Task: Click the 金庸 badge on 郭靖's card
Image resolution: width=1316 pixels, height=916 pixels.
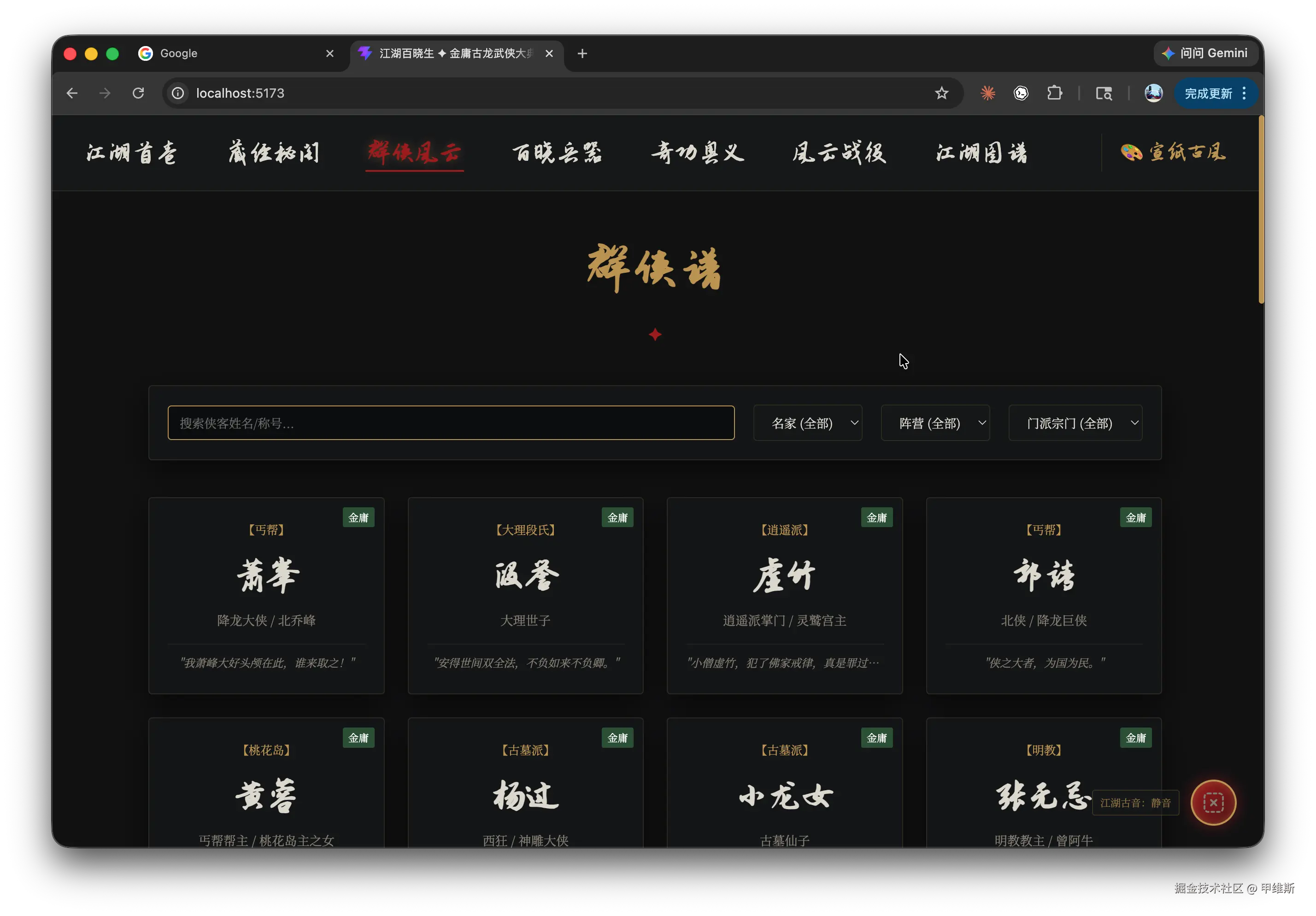Action: (1135, 517)
